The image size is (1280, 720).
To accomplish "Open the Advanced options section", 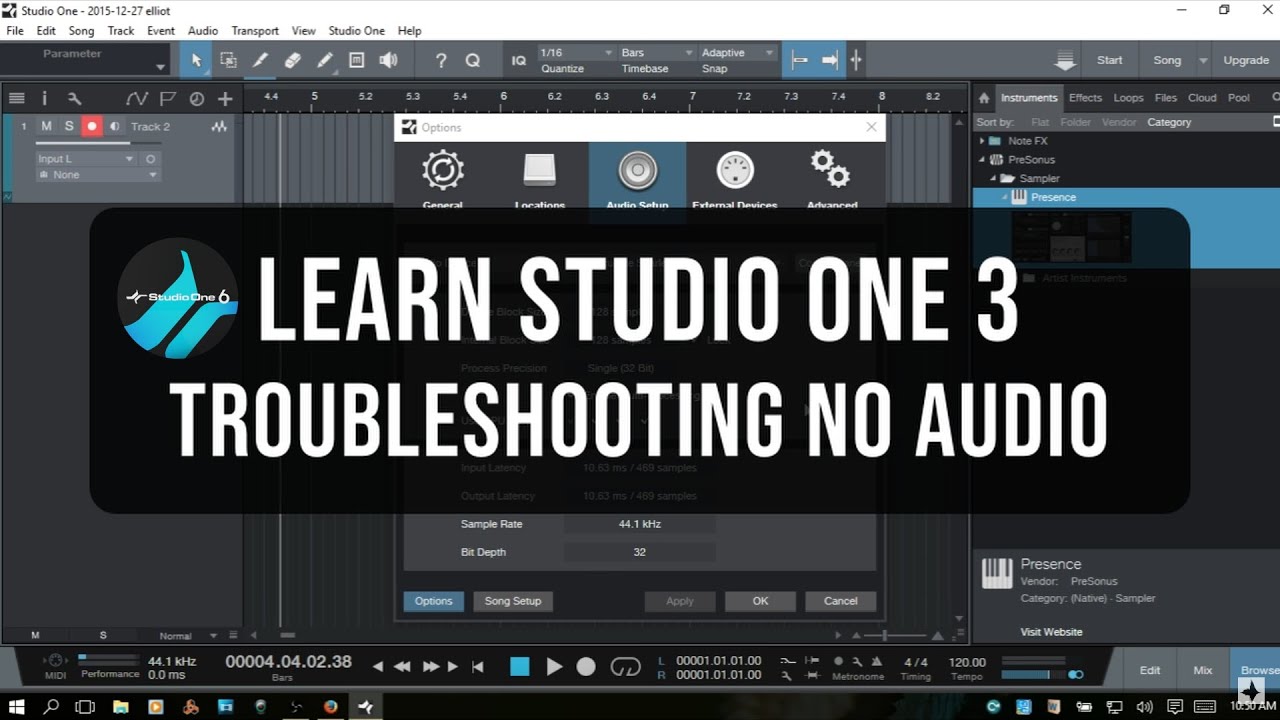I will [832, 178].
